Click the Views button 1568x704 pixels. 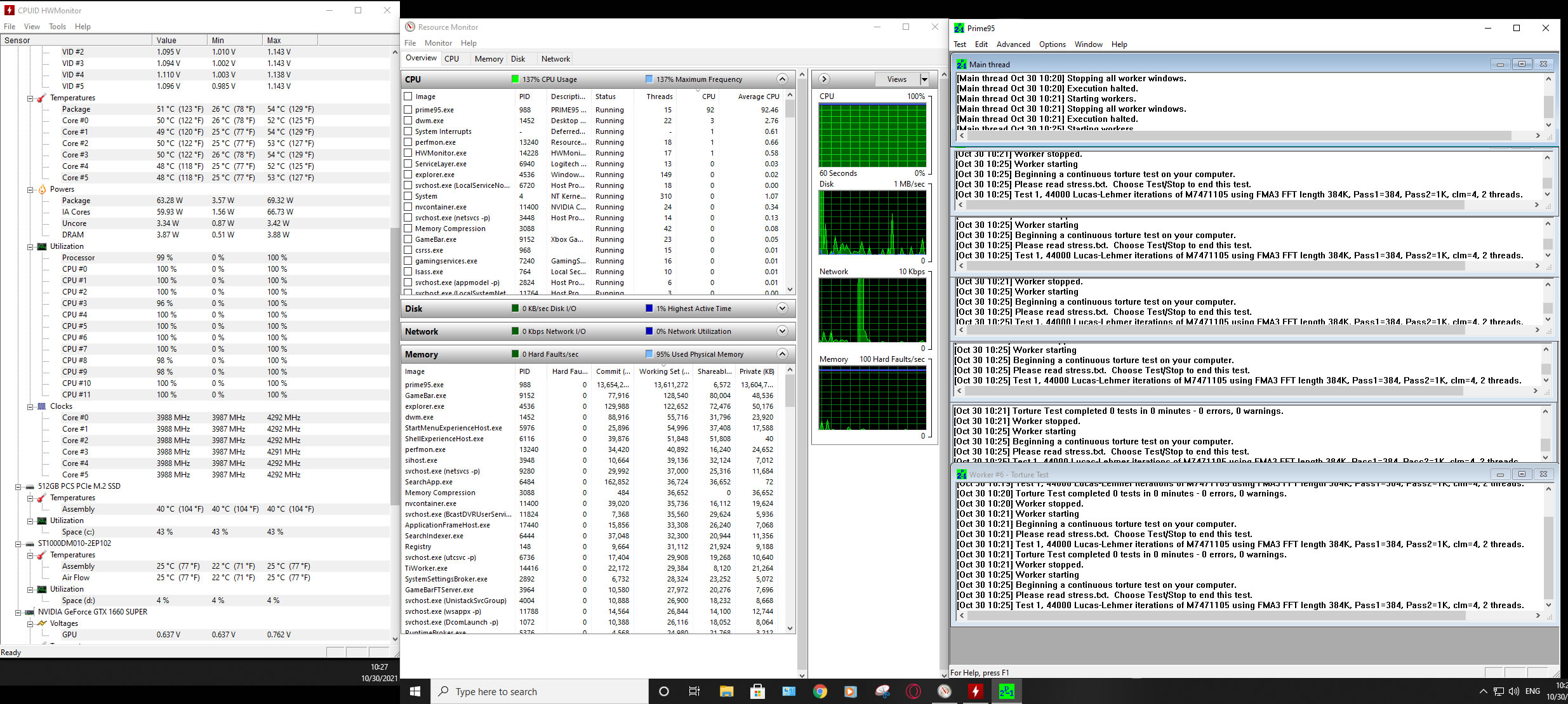coord(896,79)
